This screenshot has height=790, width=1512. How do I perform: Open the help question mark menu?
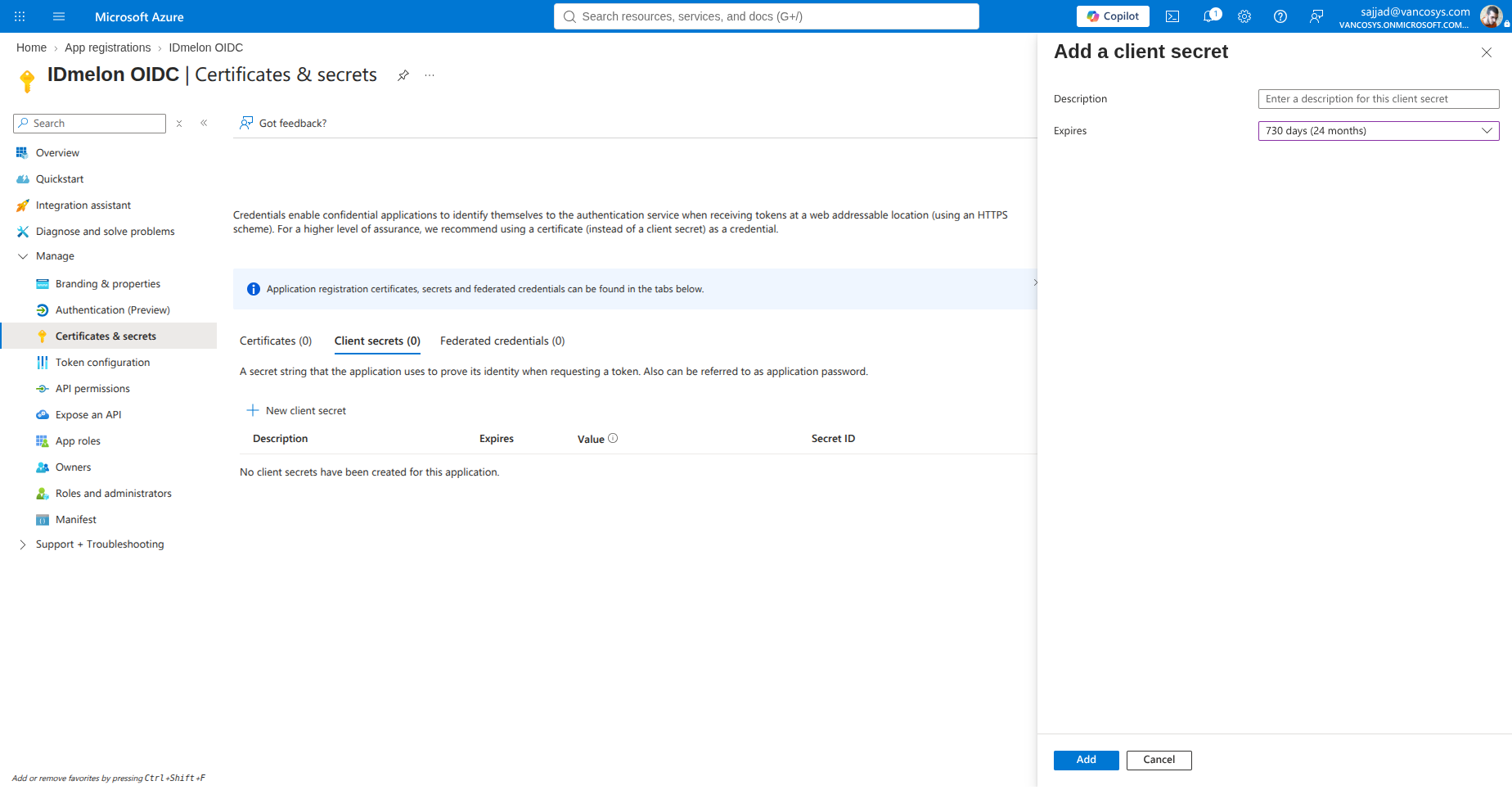(1280, 16)
